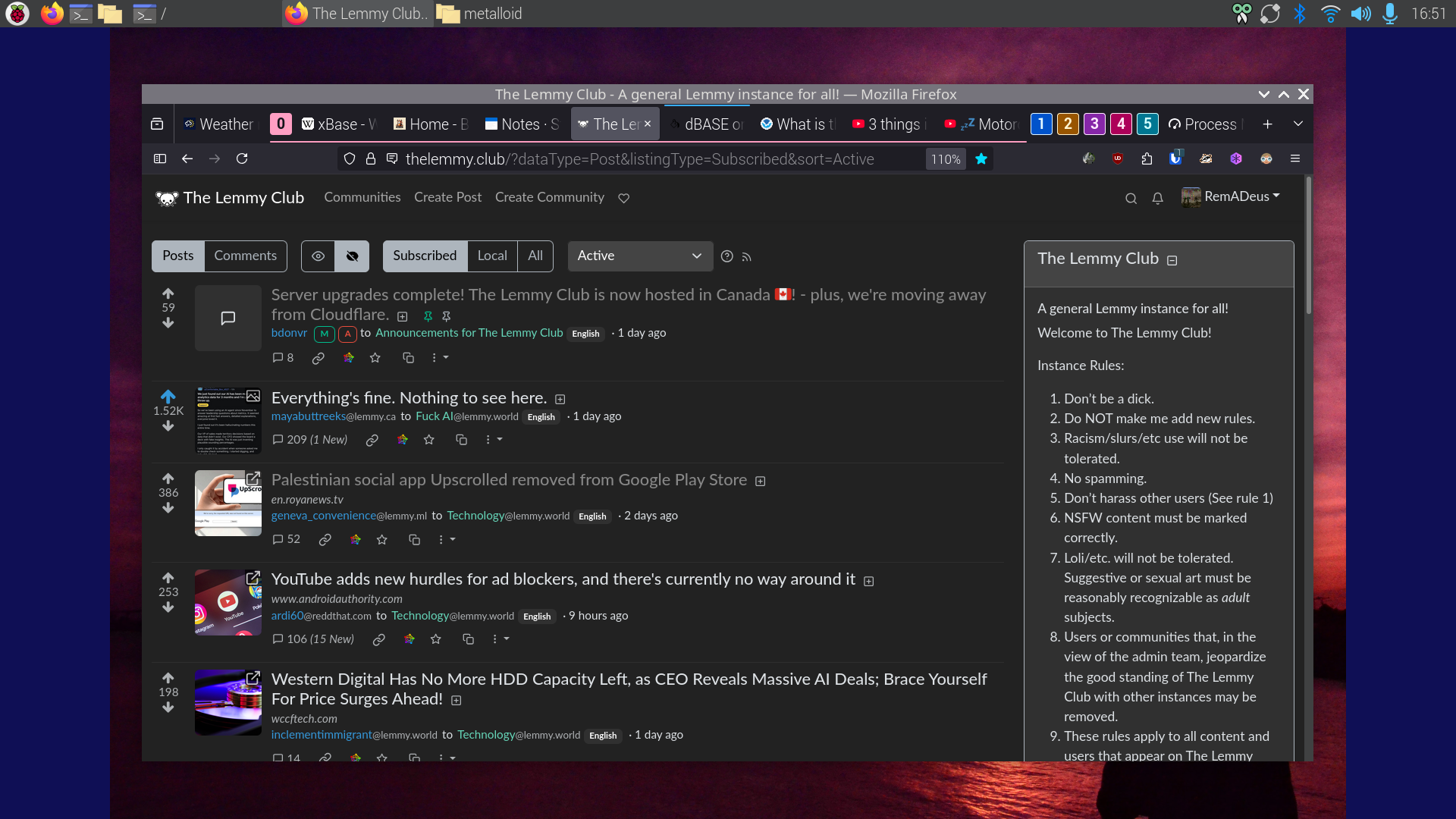The height and width of the screenshot is (819, 1456).
Task: Click the site padlock icon
Action: coord(371,158)
